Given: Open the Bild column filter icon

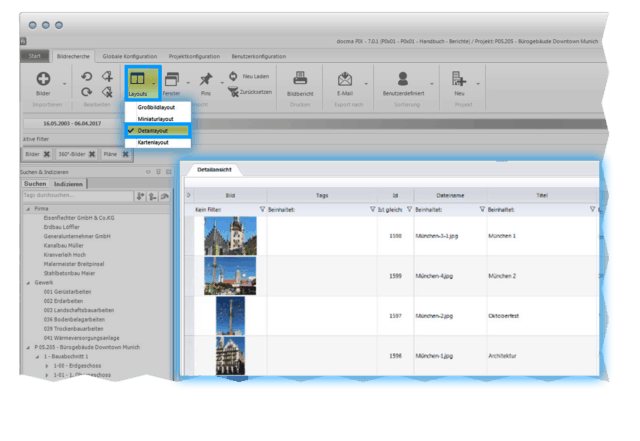Looking at the screenshot, I should (262, 209).
